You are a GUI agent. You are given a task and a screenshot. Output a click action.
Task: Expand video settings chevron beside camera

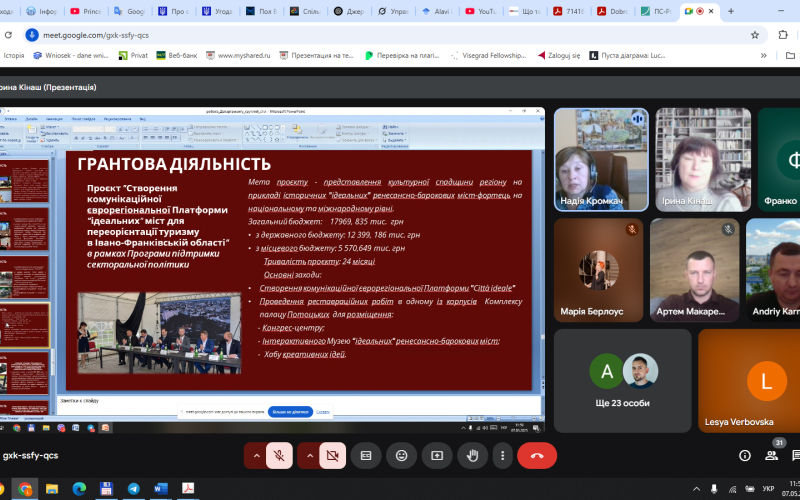[309, 456]
